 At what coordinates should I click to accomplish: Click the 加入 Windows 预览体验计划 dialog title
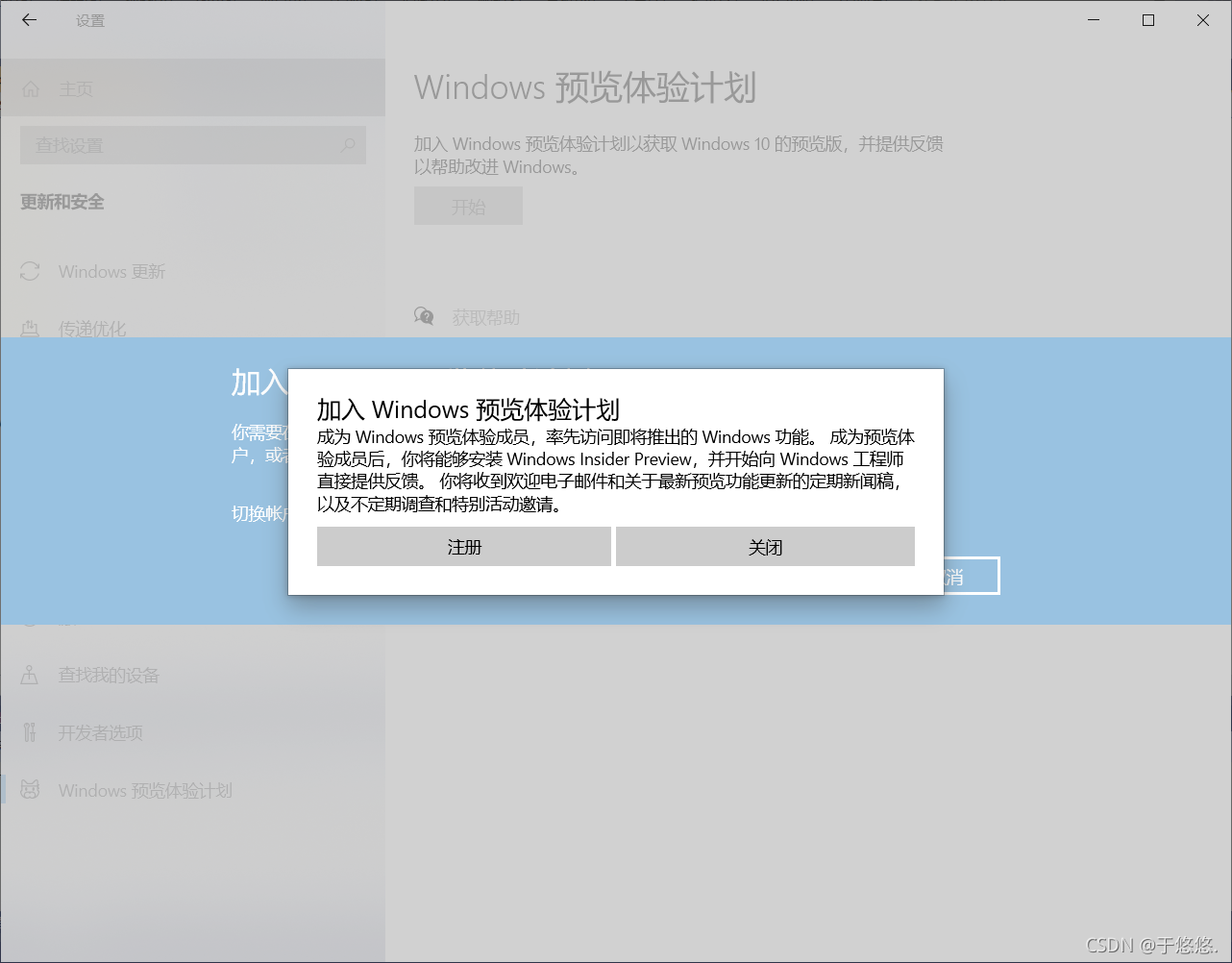coord(468,410)
